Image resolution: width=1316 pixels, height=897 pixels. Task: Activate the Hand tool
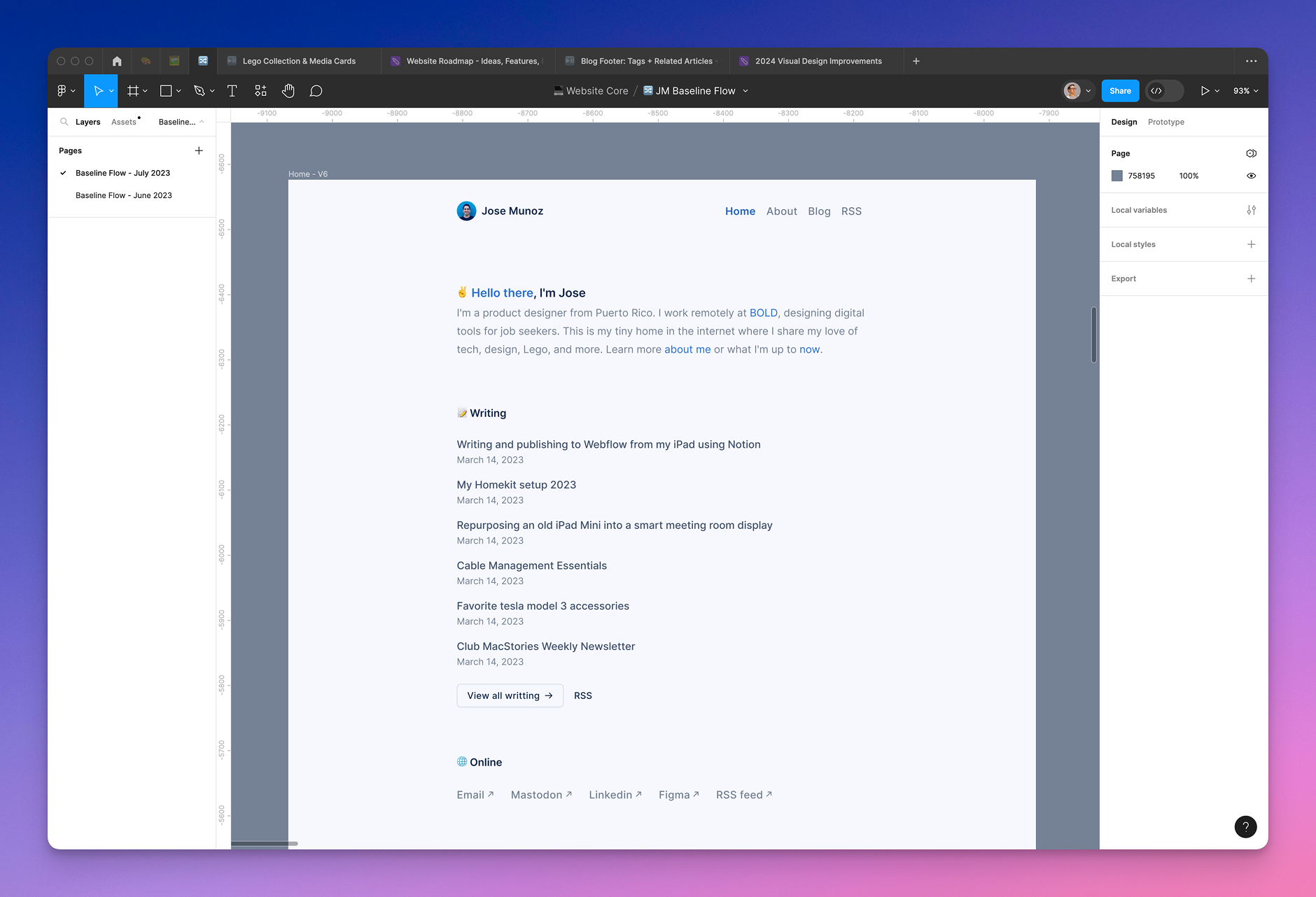coord(288,90)
